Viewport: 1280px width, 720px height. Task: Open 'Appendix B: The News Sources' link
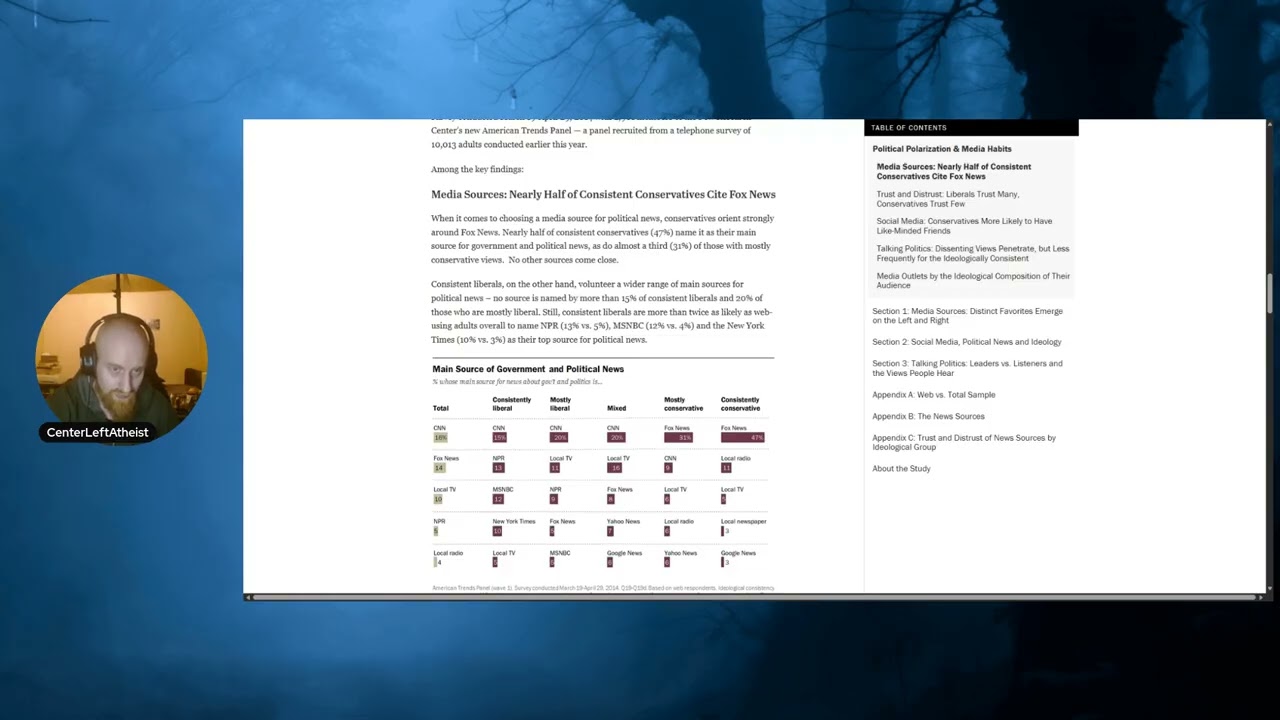pos(928,416)
